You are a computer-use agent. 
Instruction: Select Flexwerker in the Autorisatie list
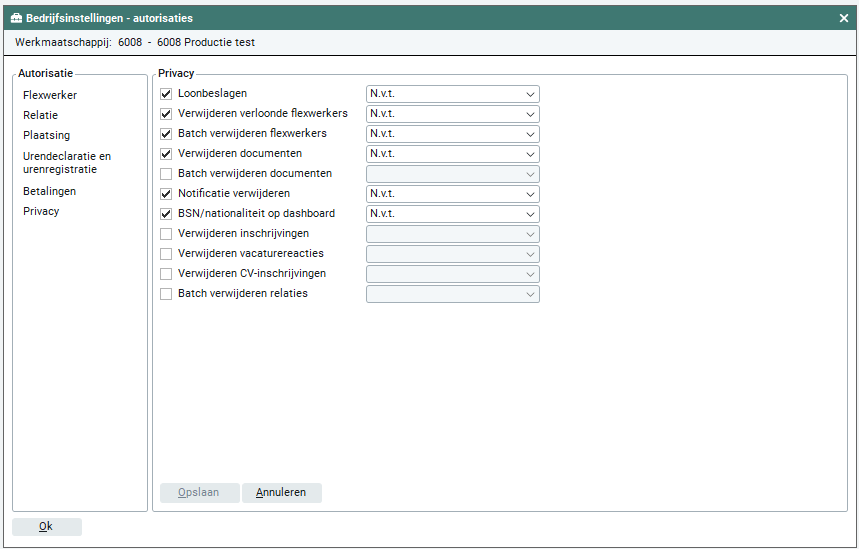pyautogui.click(x=50, y=95)
